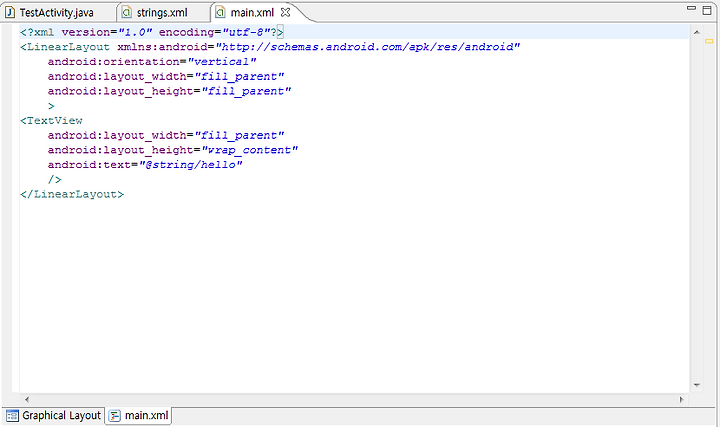Close the main.xml editor tab
The image size is (720, 427).
pyautogui.click(x=286, y=12)
